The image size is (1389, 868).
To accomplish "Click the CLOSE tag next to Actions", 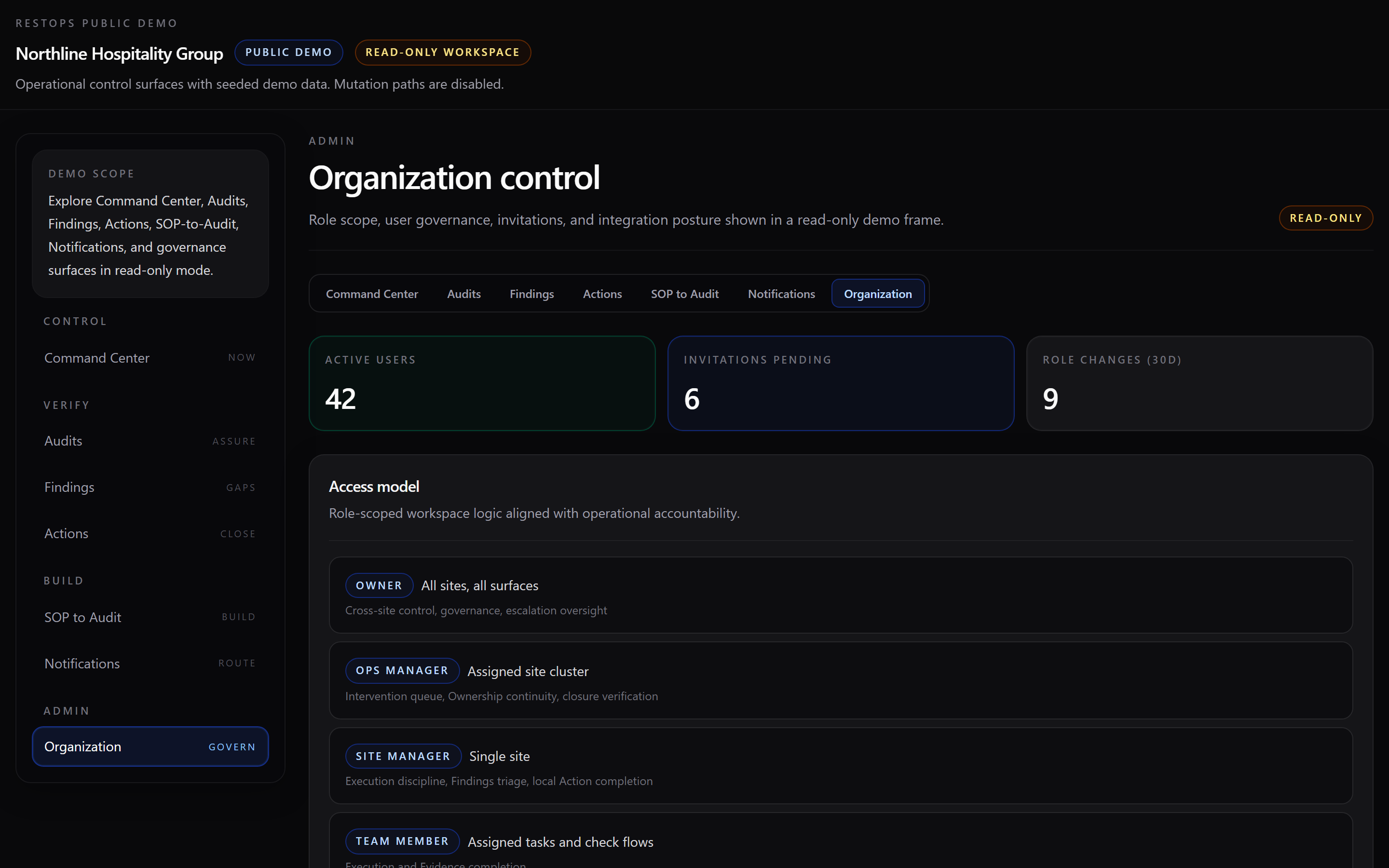I will tap(238, 534).
